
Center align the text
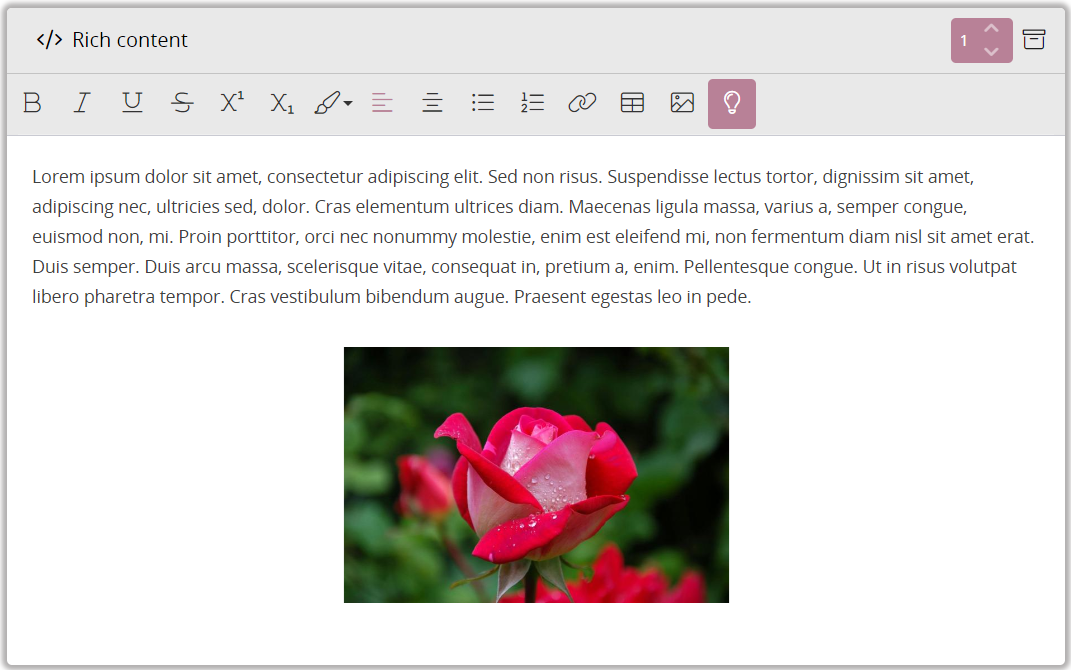point(432,103)
